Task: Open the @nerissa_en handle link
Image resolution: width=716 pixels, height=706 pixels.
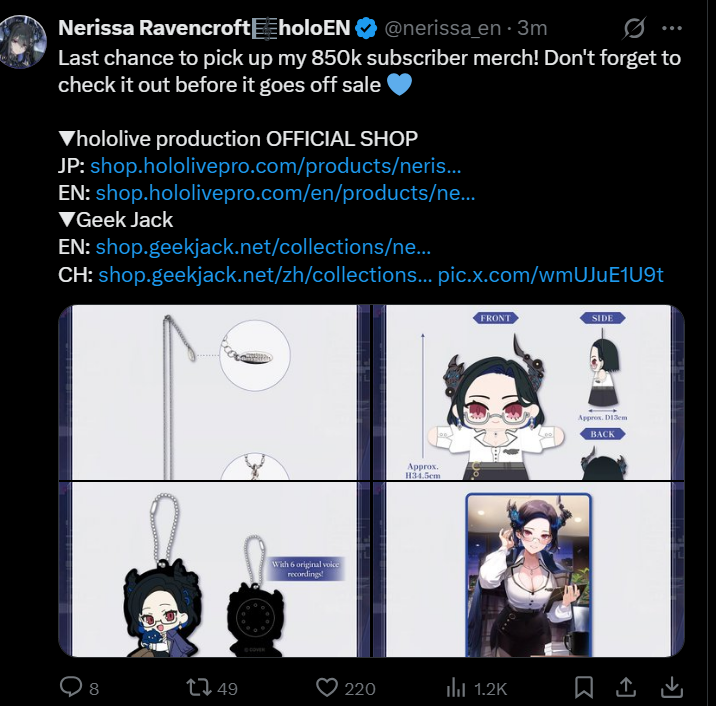Action: (442, 28)
